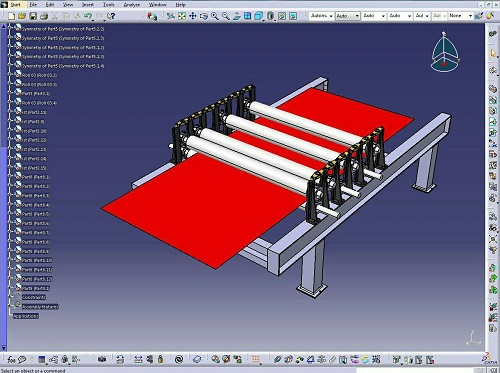This screenshot has height=373, width=500.
Task: Select Applications in the specification tree
Action: click(x=26, y=316)
